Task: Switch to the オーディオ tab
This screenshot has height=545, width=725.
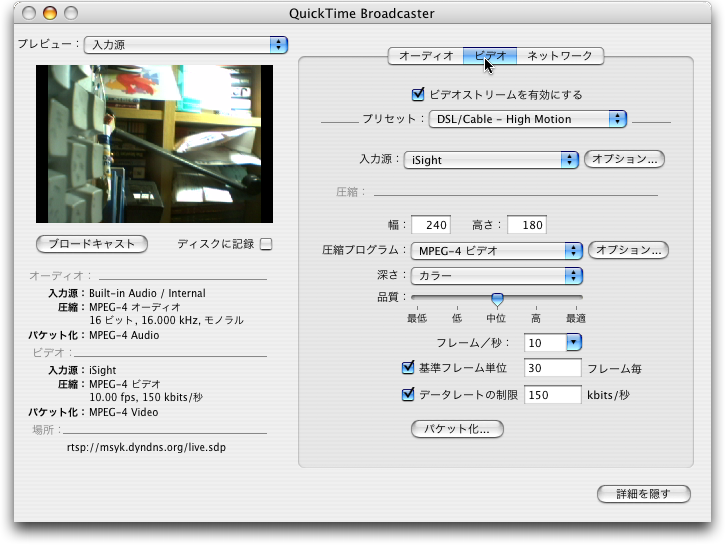Action: 426,56
